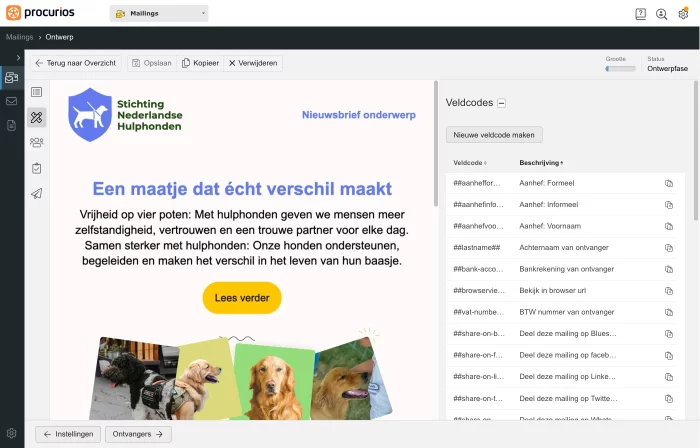700x448 pixels.
Task: Collapse the Veldcodes panel
Action: 502,103
